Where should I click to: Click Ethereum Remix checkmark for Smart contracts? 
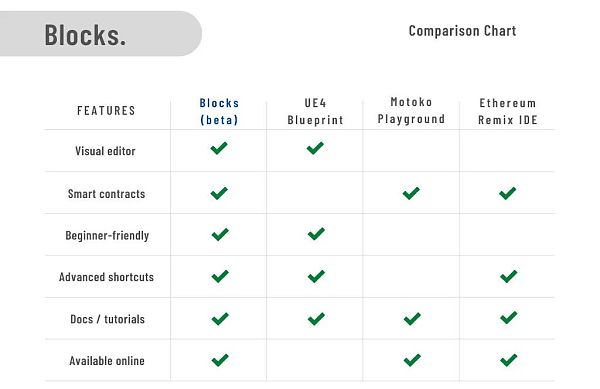(508, 193)
